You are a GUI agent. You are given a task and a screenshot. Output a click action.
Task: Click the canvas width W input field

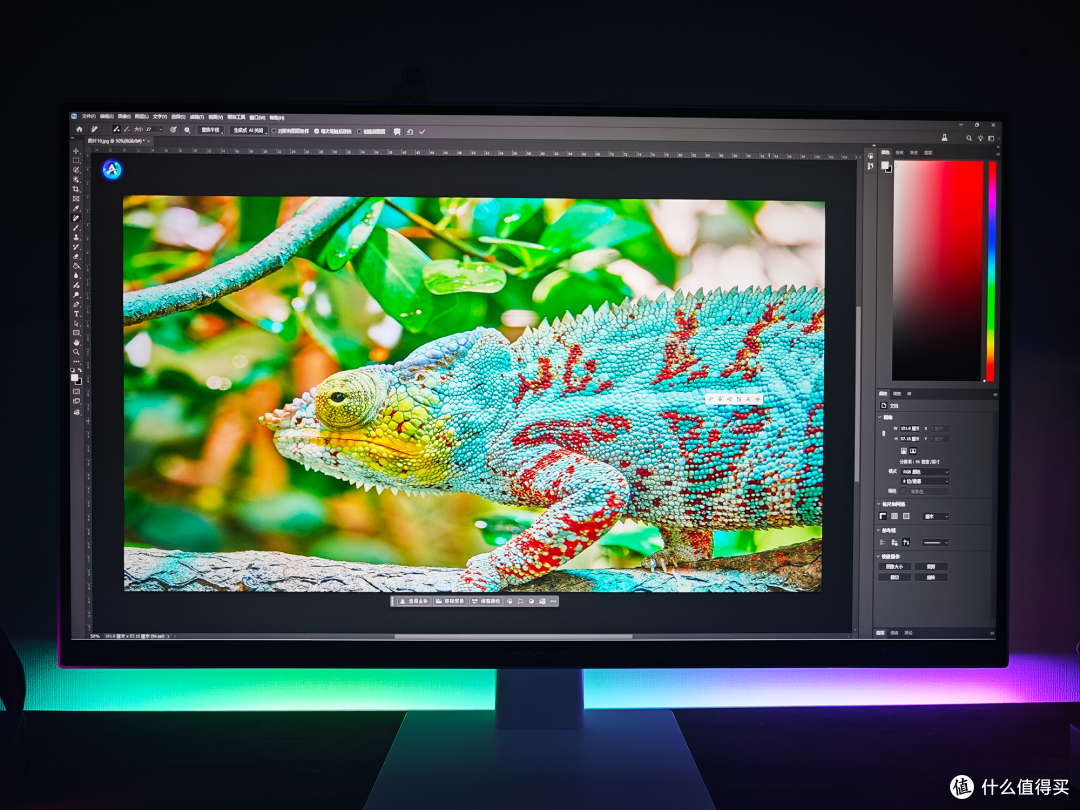(x=911, y=428)
